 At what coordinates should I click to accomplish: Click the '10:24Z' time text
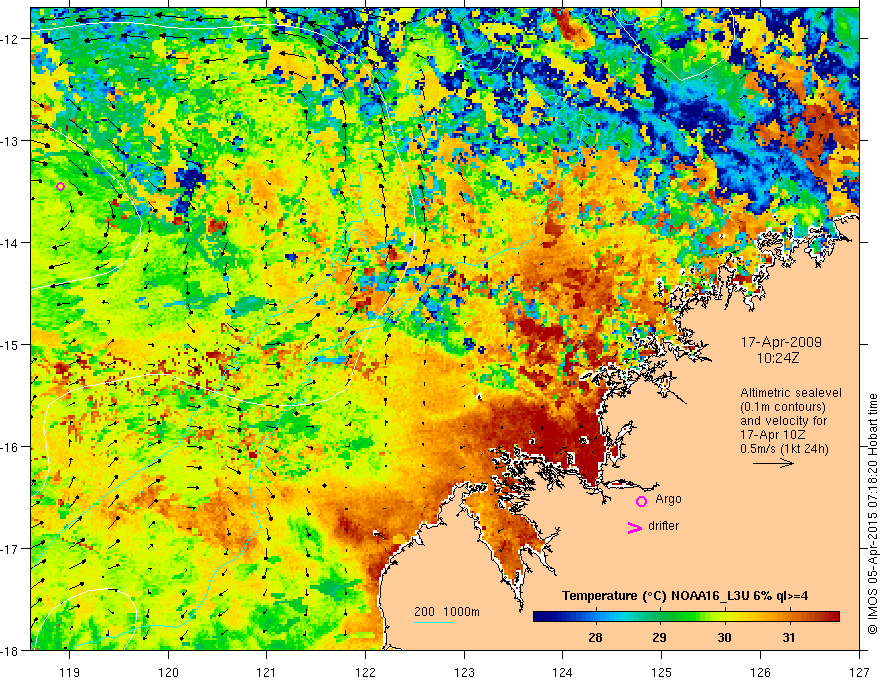pos(778,359)
